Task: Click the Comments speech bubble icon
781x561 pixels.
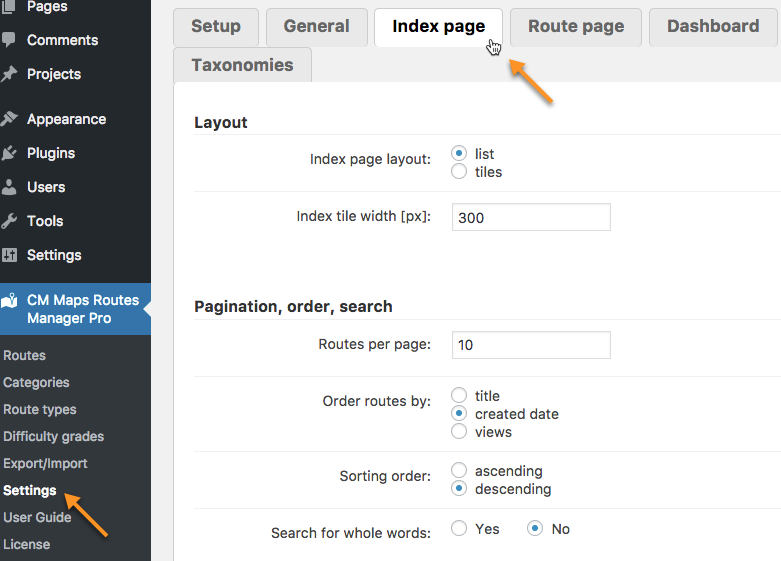Action: (10, 40)
